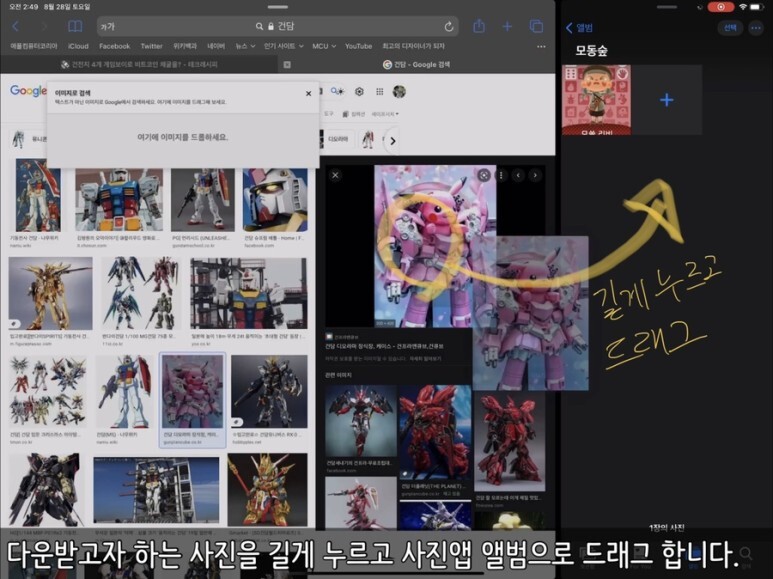Add a new tab with plus icon
Viewport: 773px width, 579px height.
[x=507, y=27]
